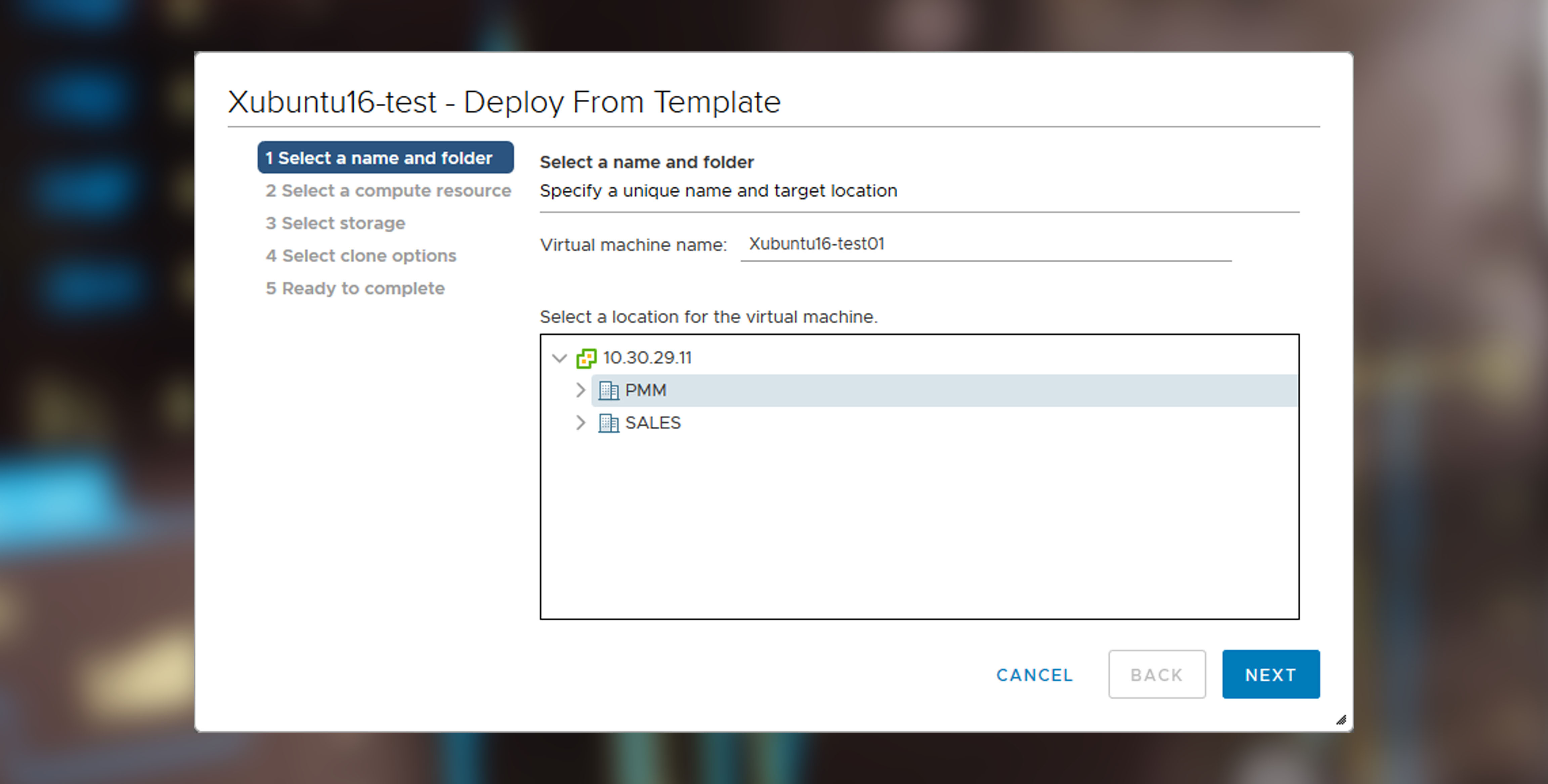
Task: Click the vCenter Server icon for 10.30.29.11
Action: click(586, 357)
